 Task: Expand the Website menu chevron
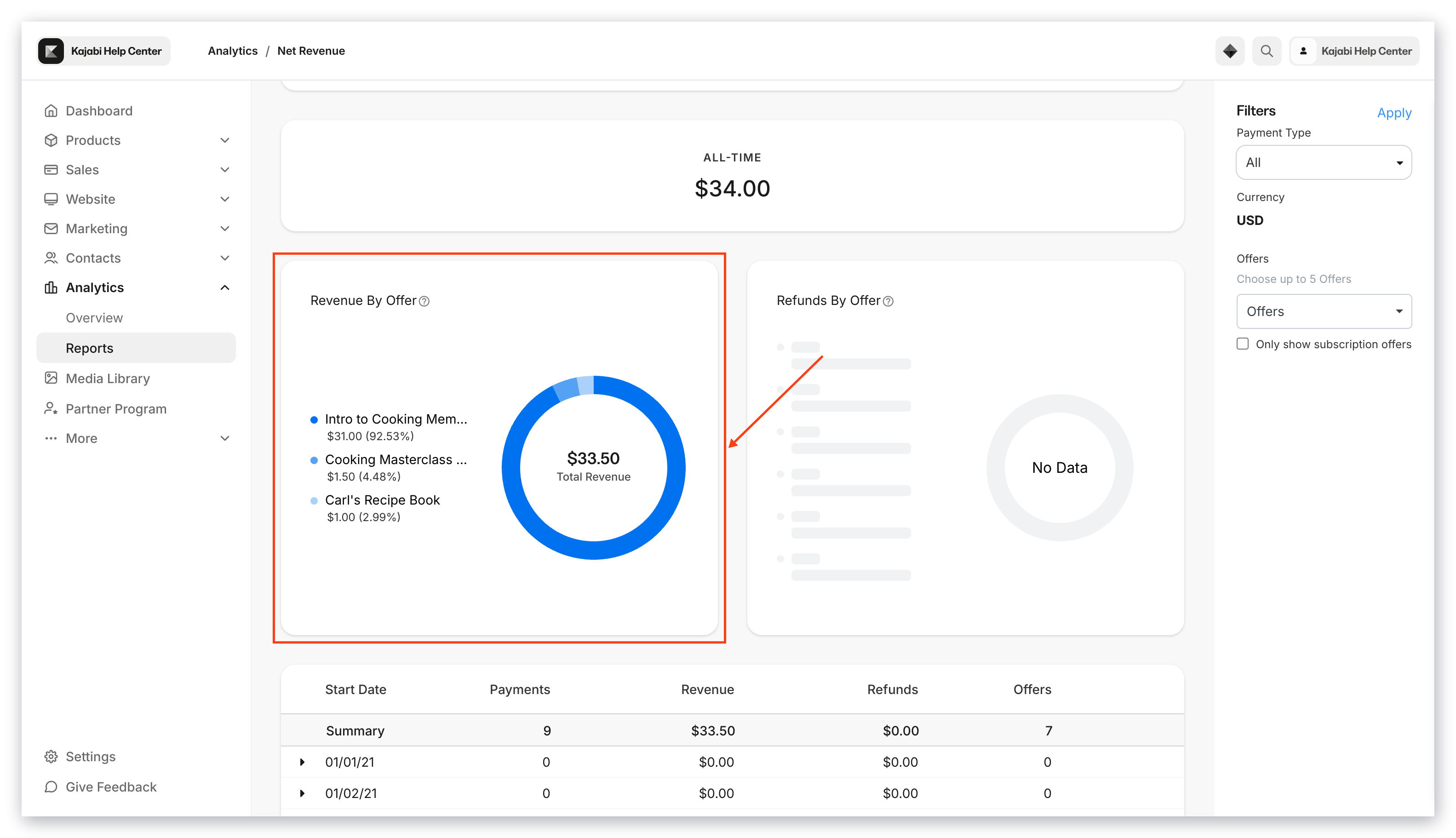[x=224, y=199]
